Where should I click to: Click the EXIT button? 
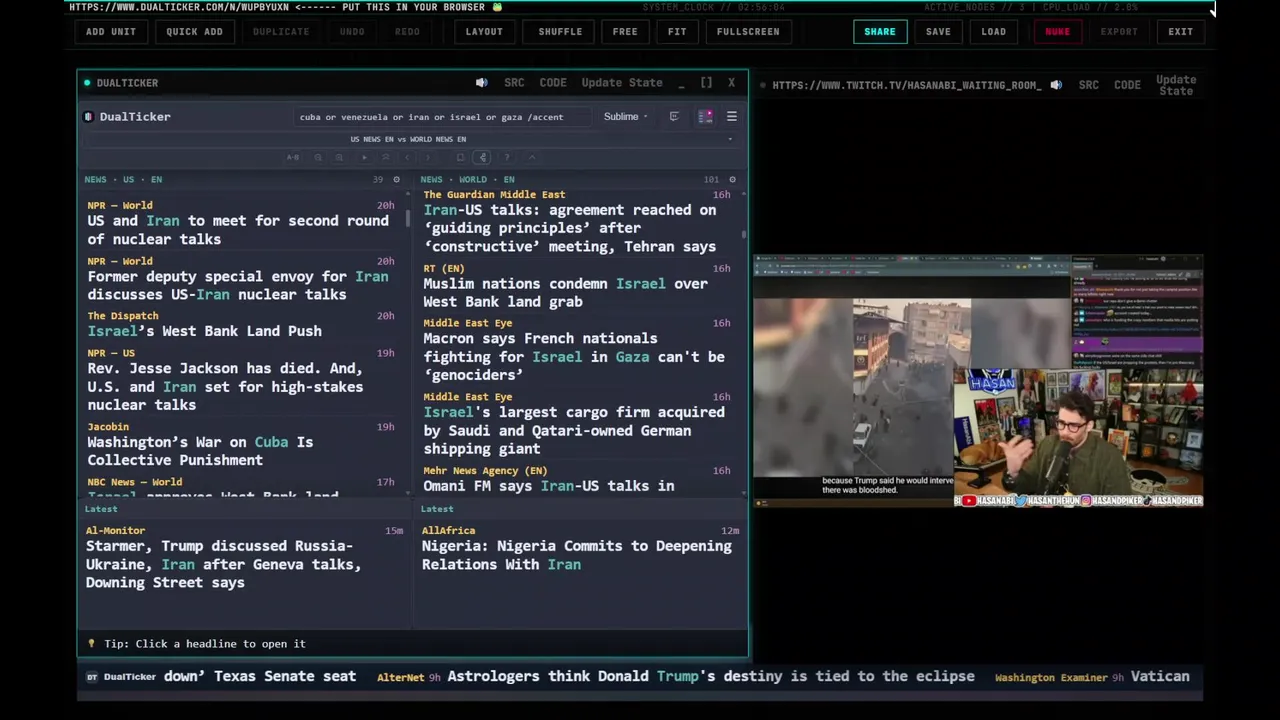pos(1181,32)
